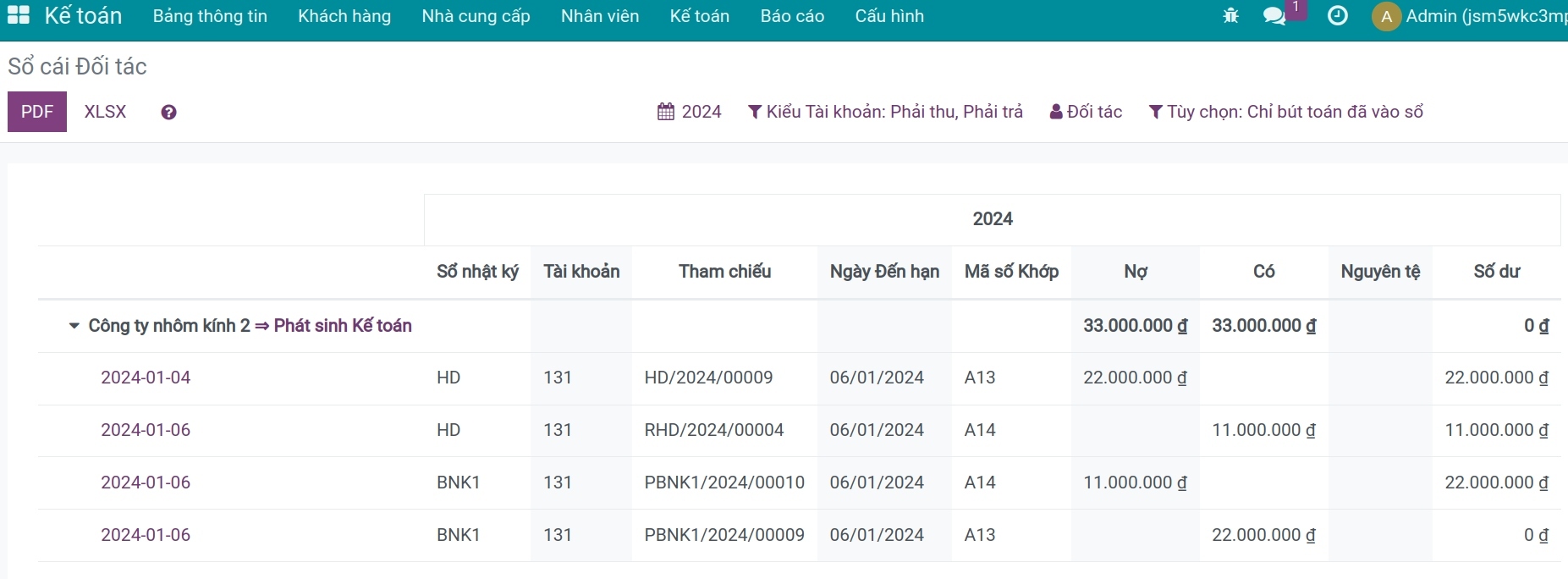Click the Mã số Khớp column header

tap(1011, 272)
